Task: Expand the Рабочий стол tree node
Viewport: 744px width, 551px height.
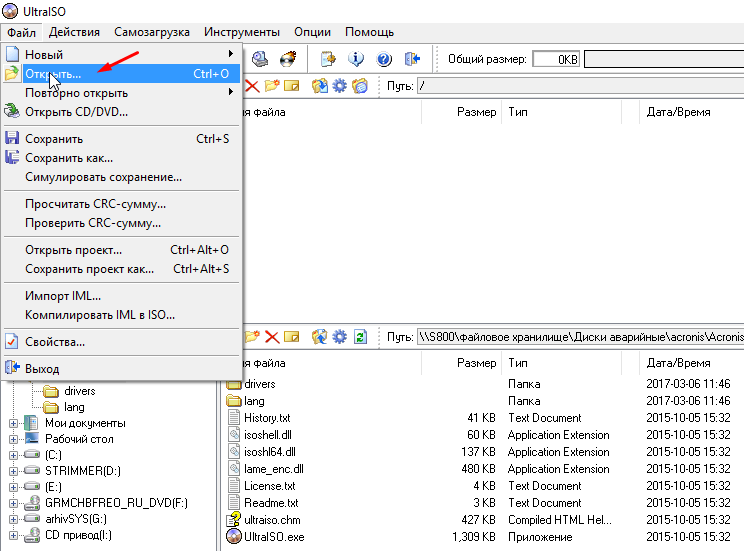Action: click(13, 439)
